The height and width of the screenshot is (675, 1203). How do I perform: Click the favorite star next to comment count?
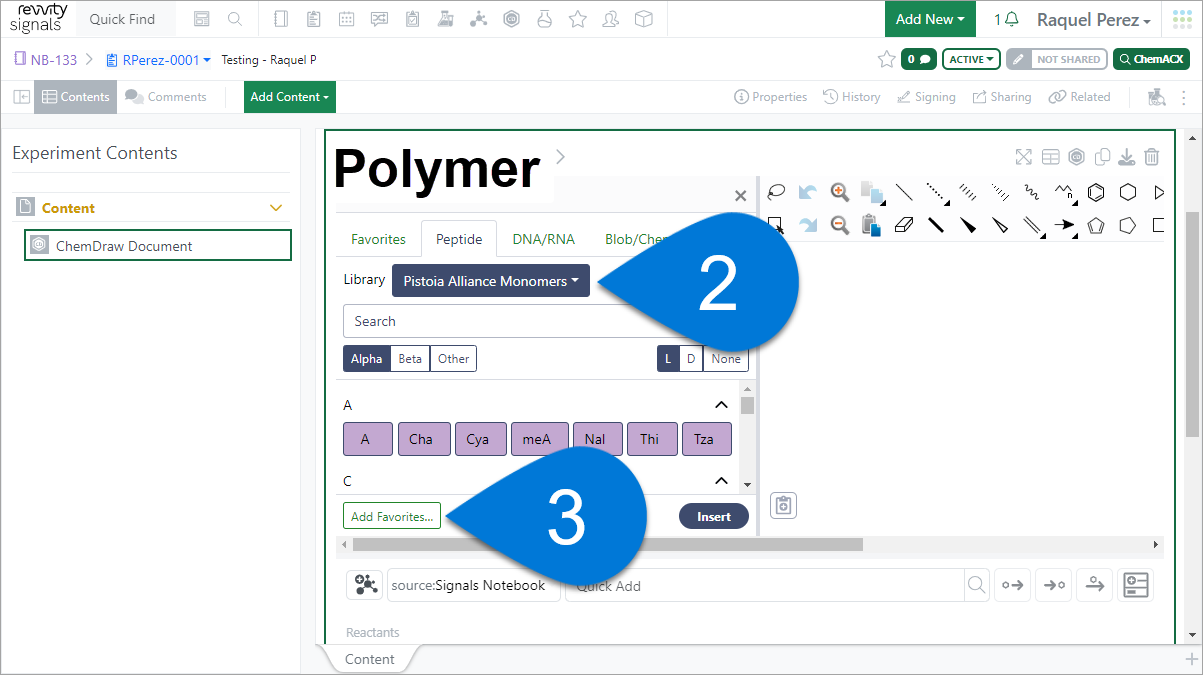click(886, 59)
